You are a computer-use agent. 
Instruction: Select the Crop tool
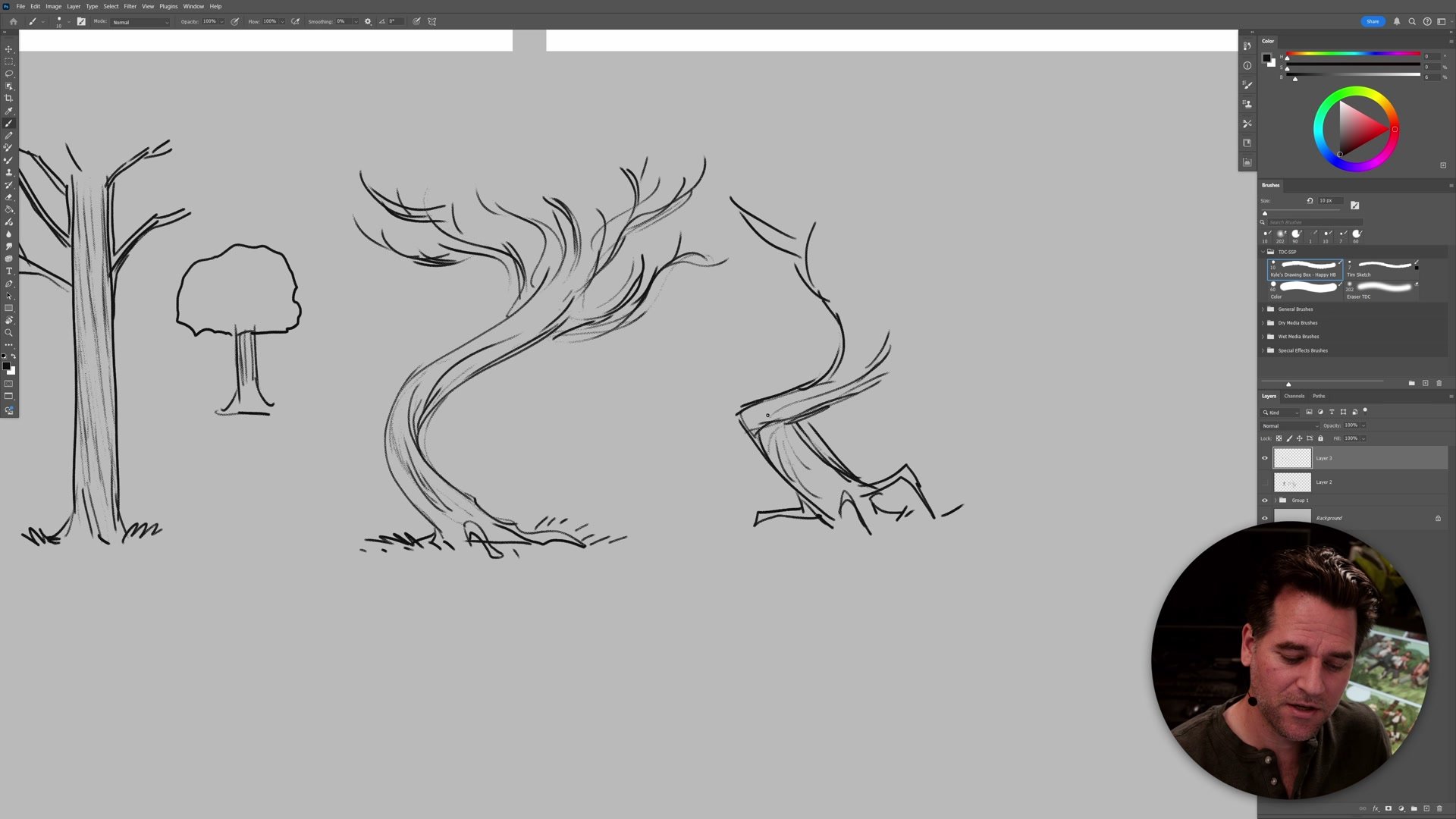tap(9, 99)
